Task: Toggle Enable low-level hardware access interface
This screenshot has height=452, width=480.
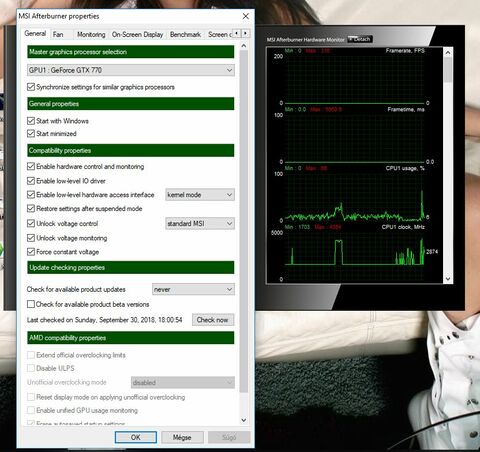Action: (31, 195)
